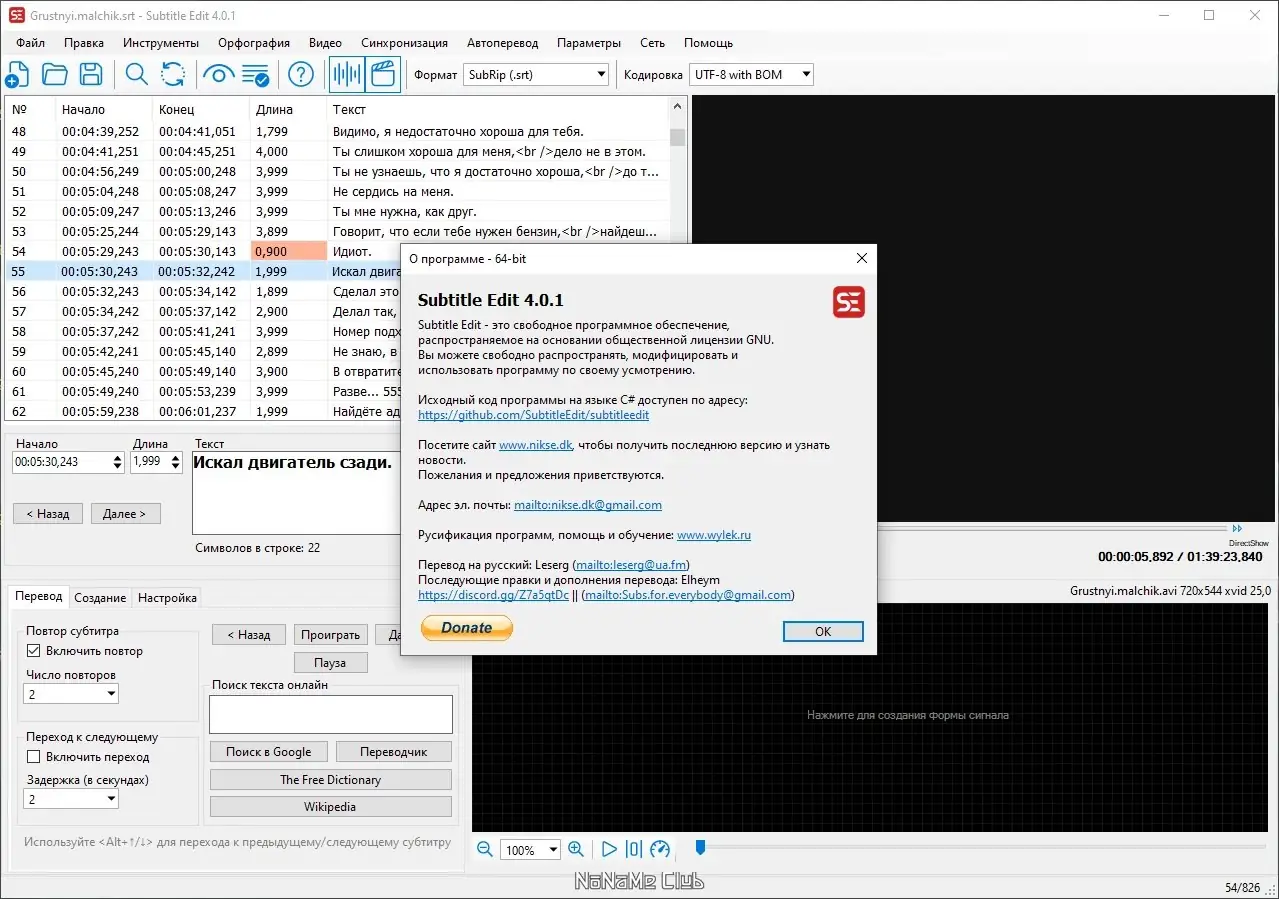Open The Free Dictionary lookup
Viewport: 1279px width, 899px height.
(330, 780)
